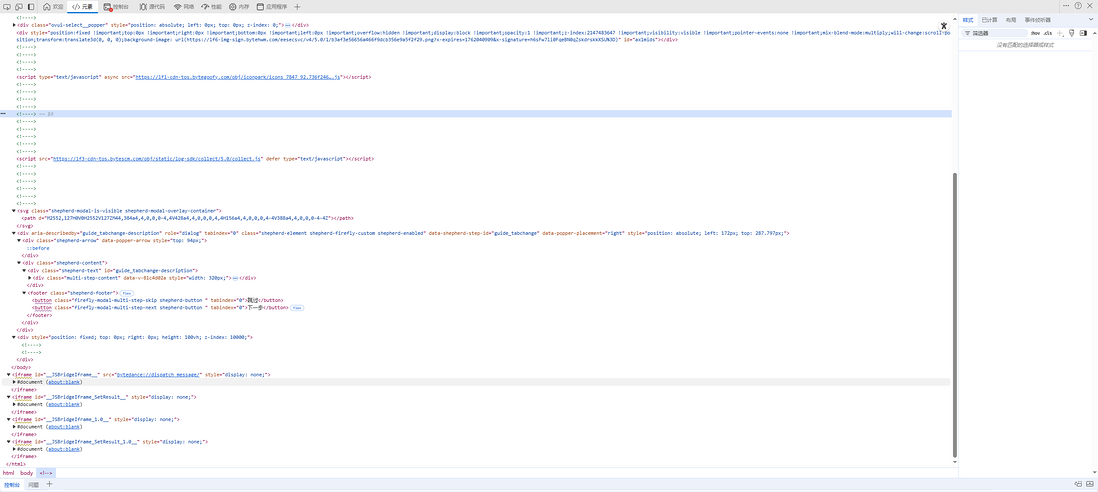
Task: Open the three-dot customize DevTools menu
Action: click(1065, 6)
